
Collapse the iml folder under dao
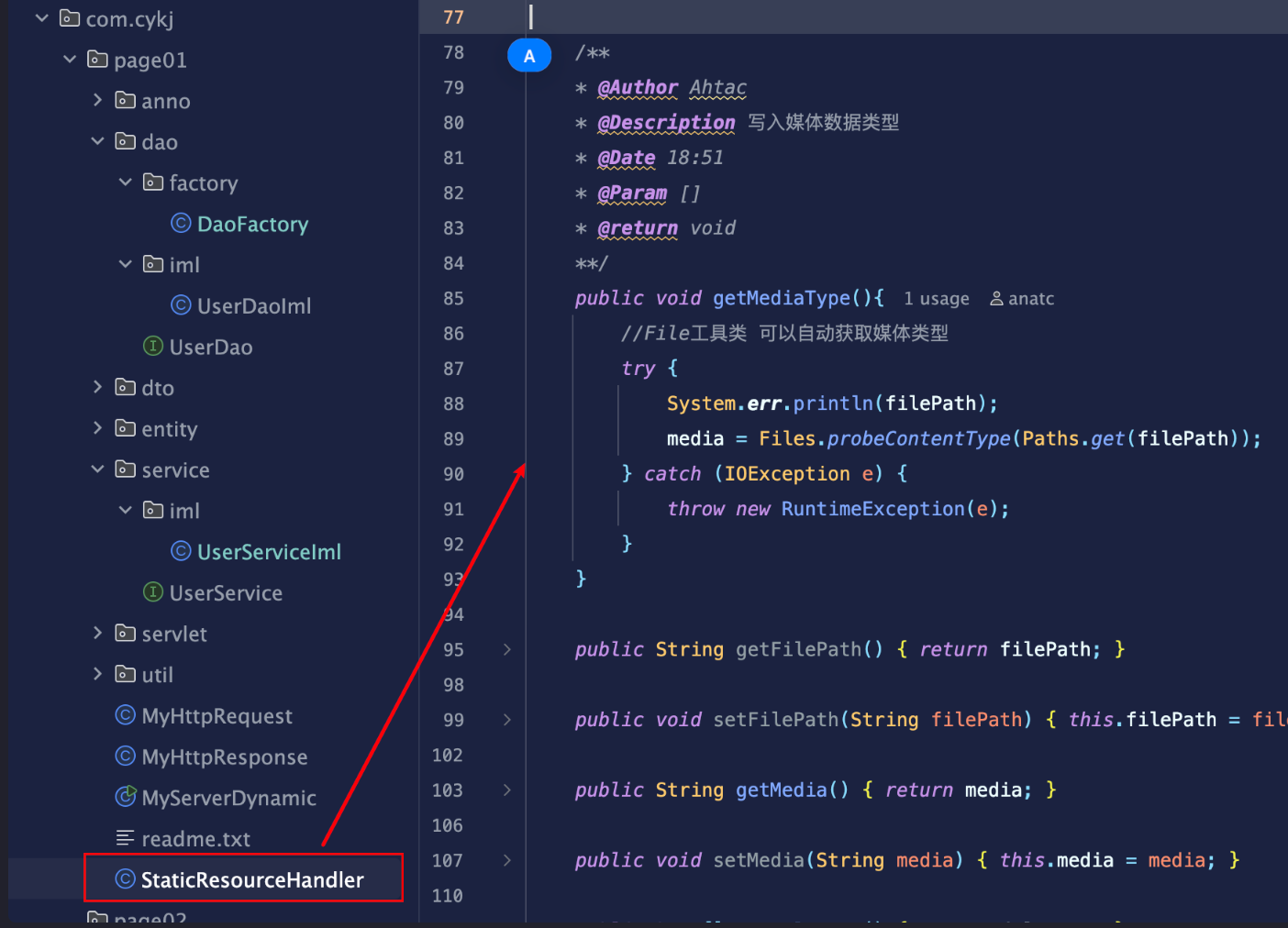tap(126, 264)
